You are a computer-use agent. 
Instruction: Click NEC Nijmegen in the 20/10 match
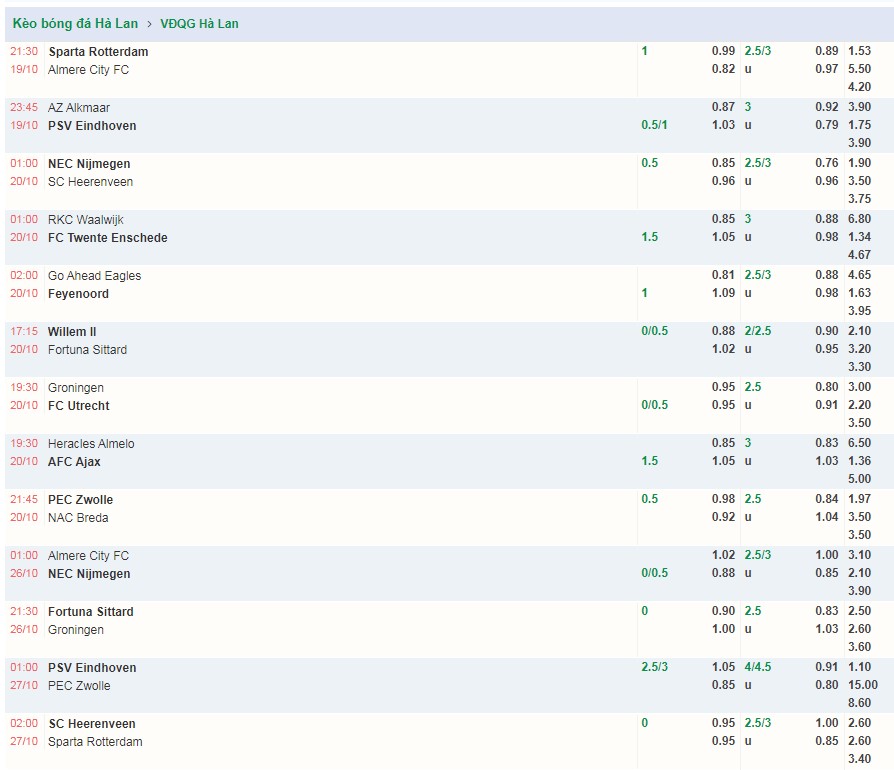click(89, 164)
